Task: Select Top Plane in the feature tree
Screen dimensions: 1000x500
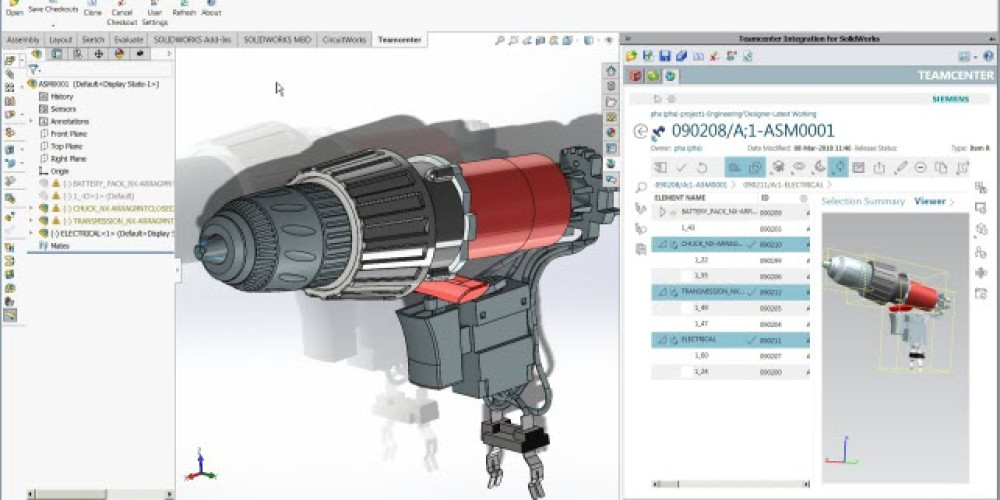Action: point(66,146)
